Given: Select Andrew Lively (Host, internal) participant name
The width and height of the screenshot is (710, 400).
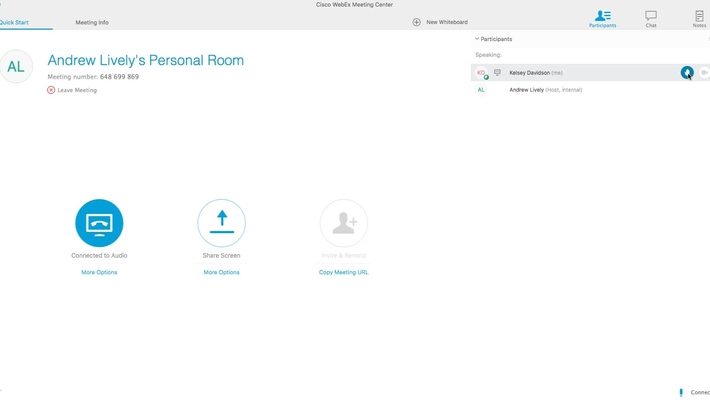Looking at the screenshot, I should [x=546, y=90].
